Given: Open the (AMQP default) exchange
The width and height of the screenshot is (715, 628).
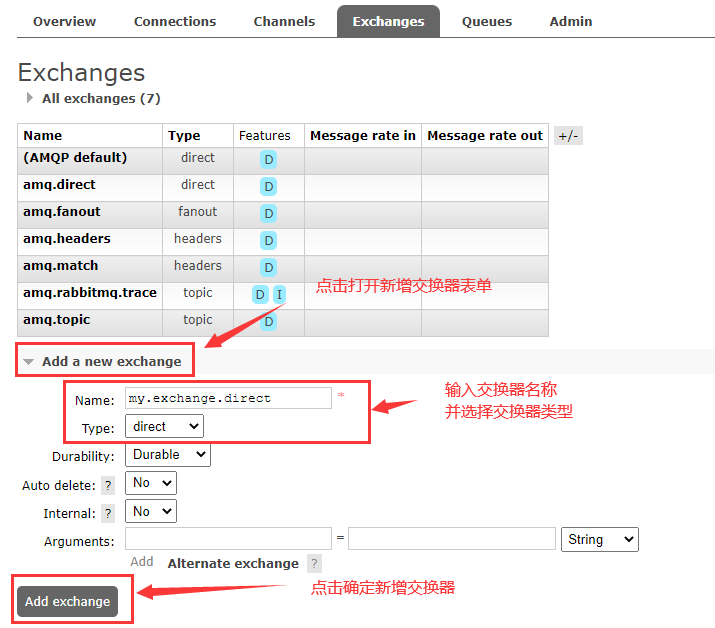Looking at the screenshot, I should pyautogui.click(x=75, y=158).
